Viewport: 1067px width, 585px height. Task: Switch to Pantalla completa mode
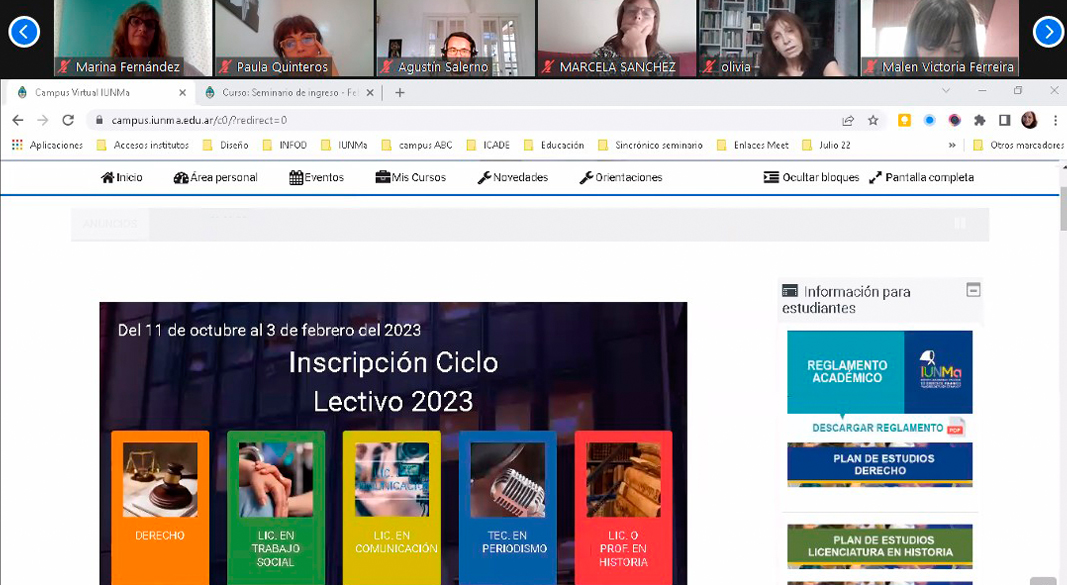coord(921,178)
